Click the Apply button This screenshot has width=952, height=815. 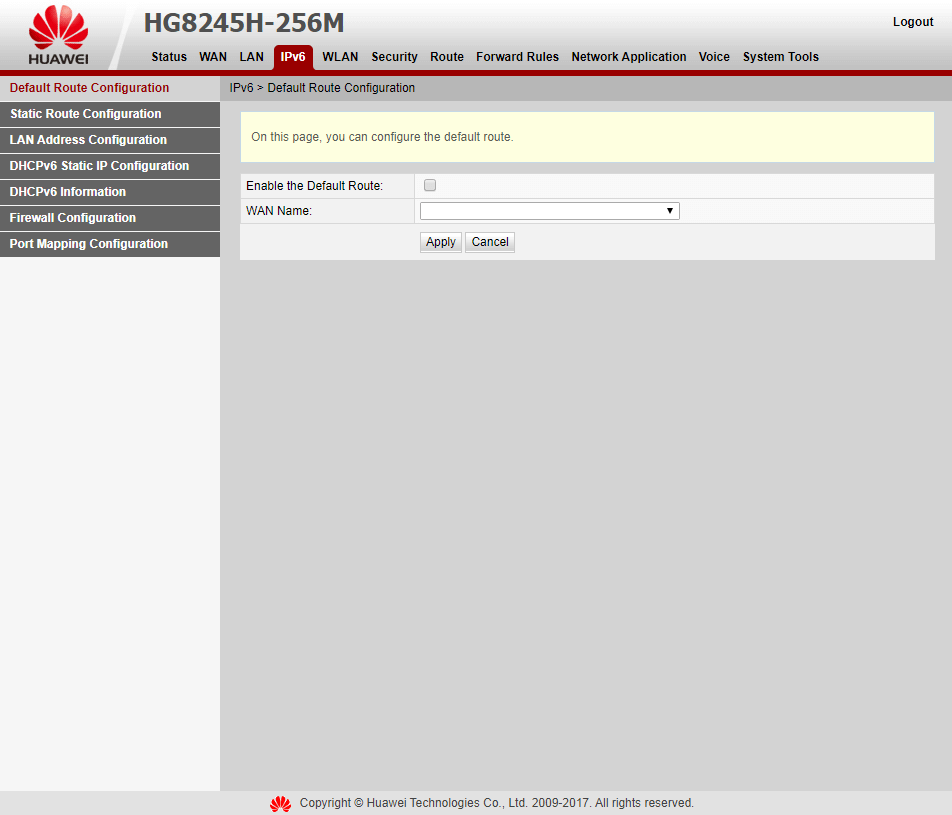440,242
